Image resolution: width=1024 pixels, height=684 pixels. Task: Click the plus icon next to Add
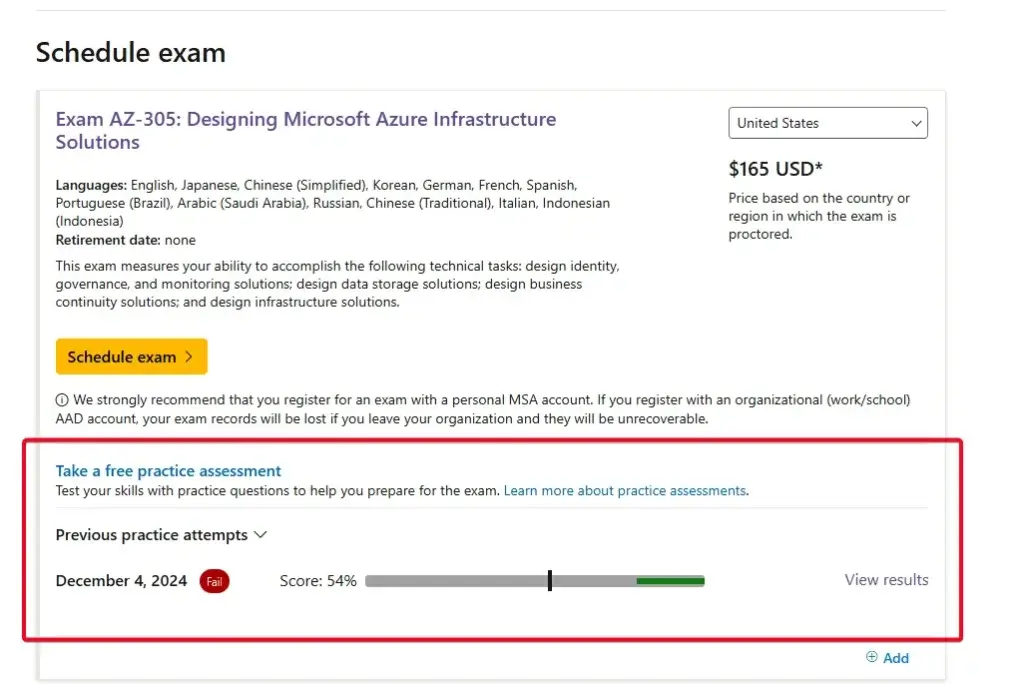point(872,657)
